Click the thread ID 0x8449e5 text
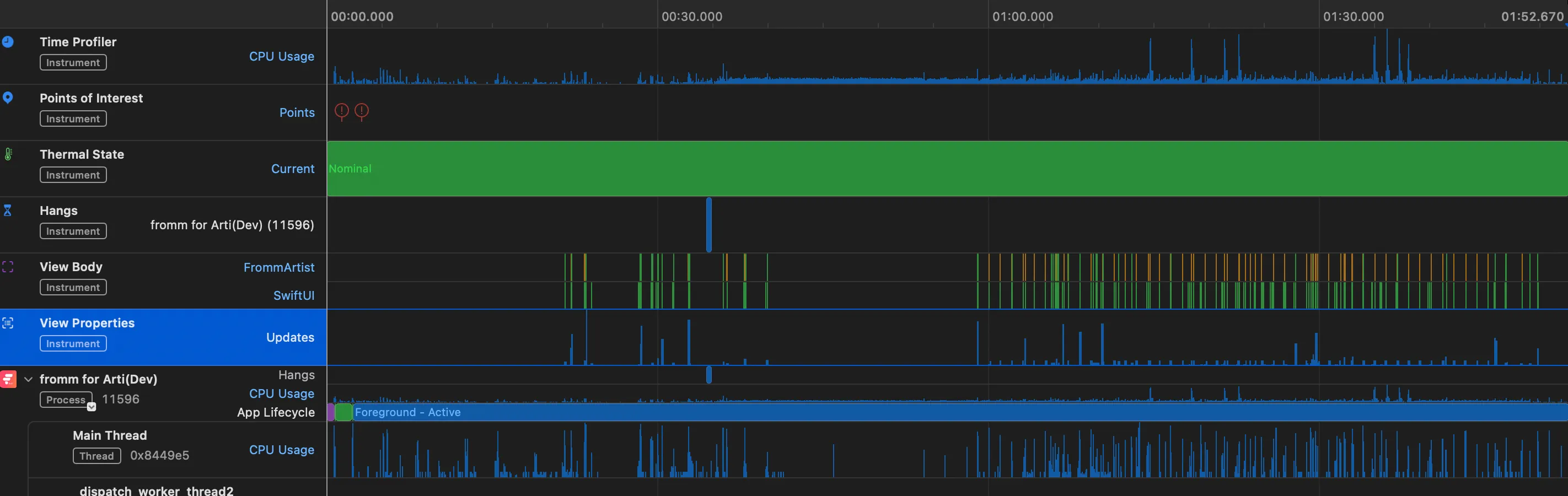1568x496 pixels. click(159, 456)
